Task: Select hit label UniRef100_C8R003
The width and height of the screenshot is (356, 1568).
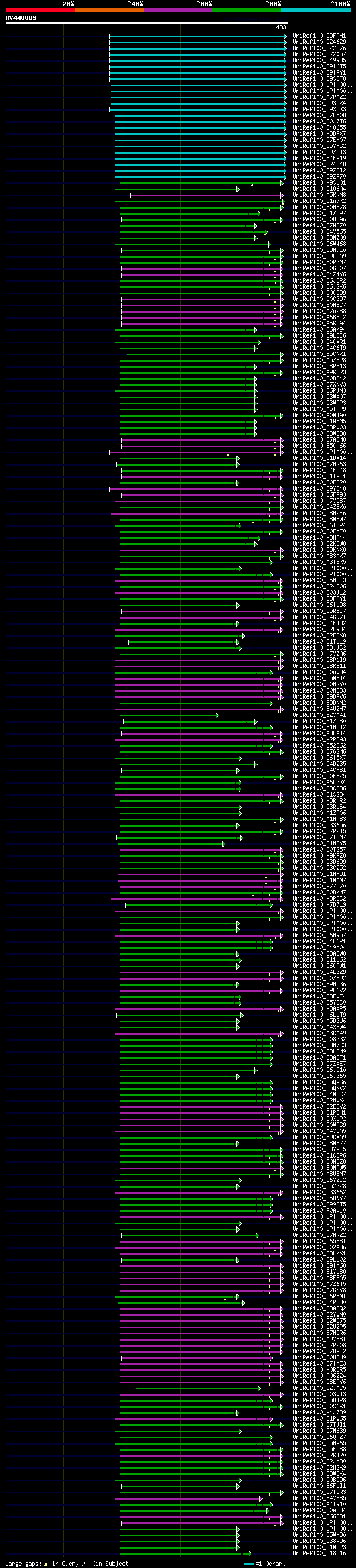Action: point(319,428)
